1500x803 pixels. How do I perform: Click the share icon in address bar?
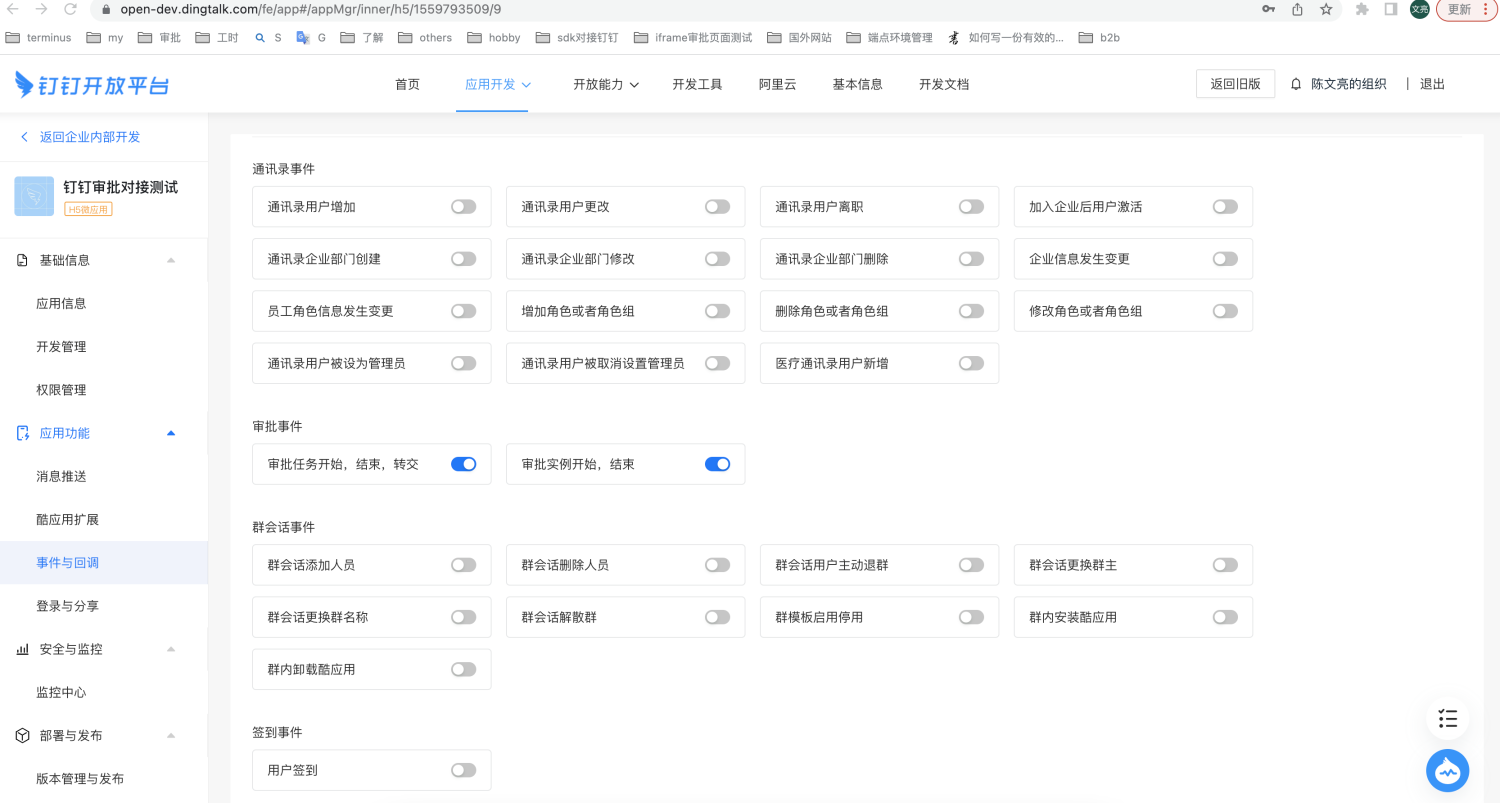click(1297, 9)
